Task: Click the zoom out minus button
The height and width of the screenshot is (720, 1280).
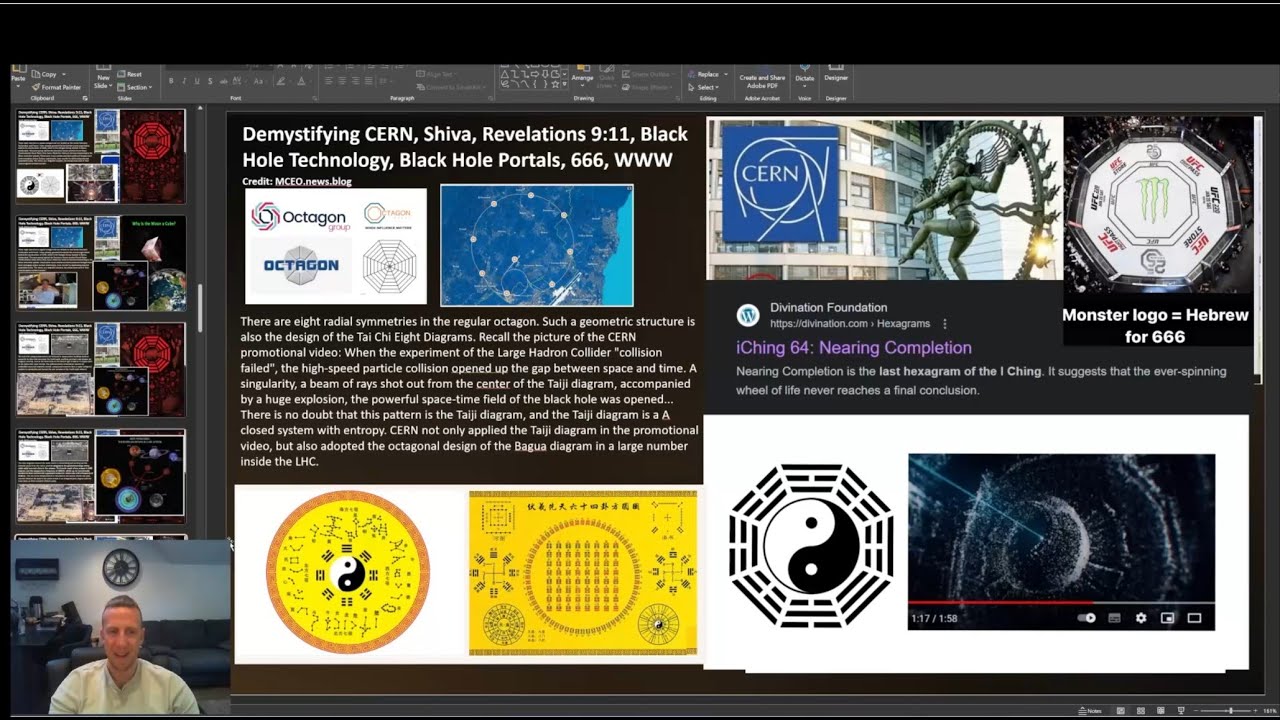Action: click(x=1196, y=711)
